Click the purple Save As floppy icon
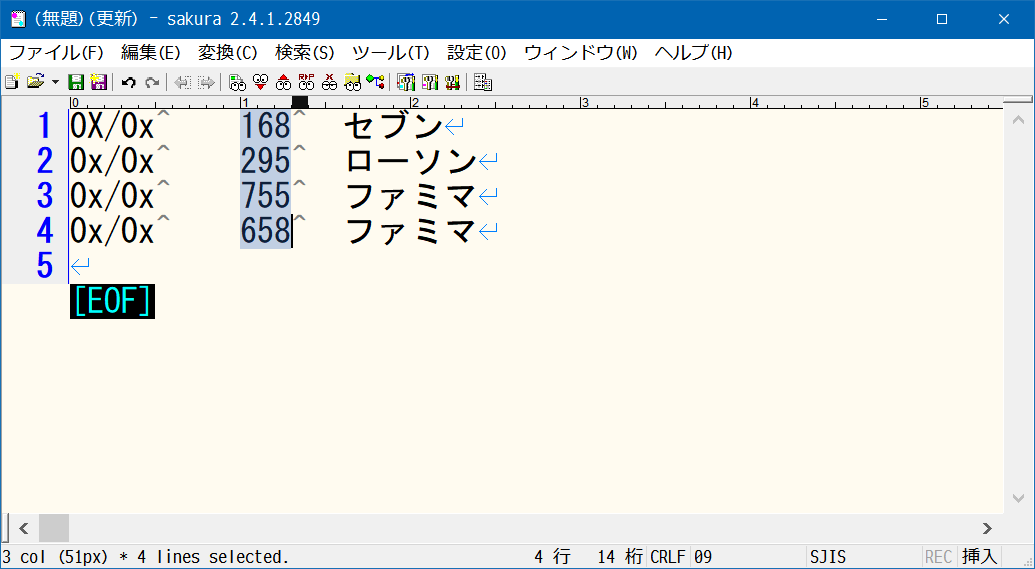This screenshot has height=569, width=1035. click(98, 82)
